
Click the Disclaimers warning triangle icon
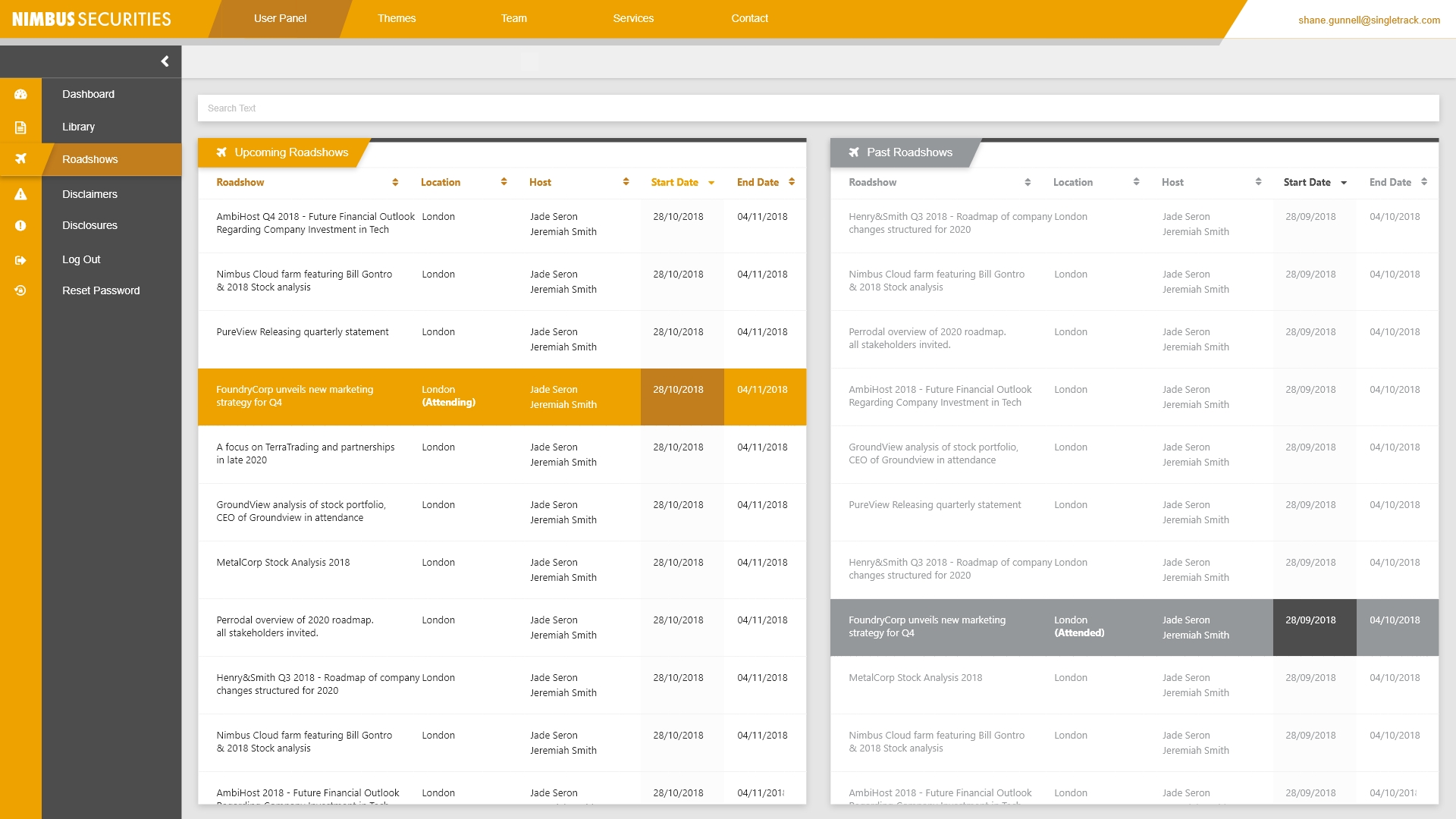pos(20,194)
